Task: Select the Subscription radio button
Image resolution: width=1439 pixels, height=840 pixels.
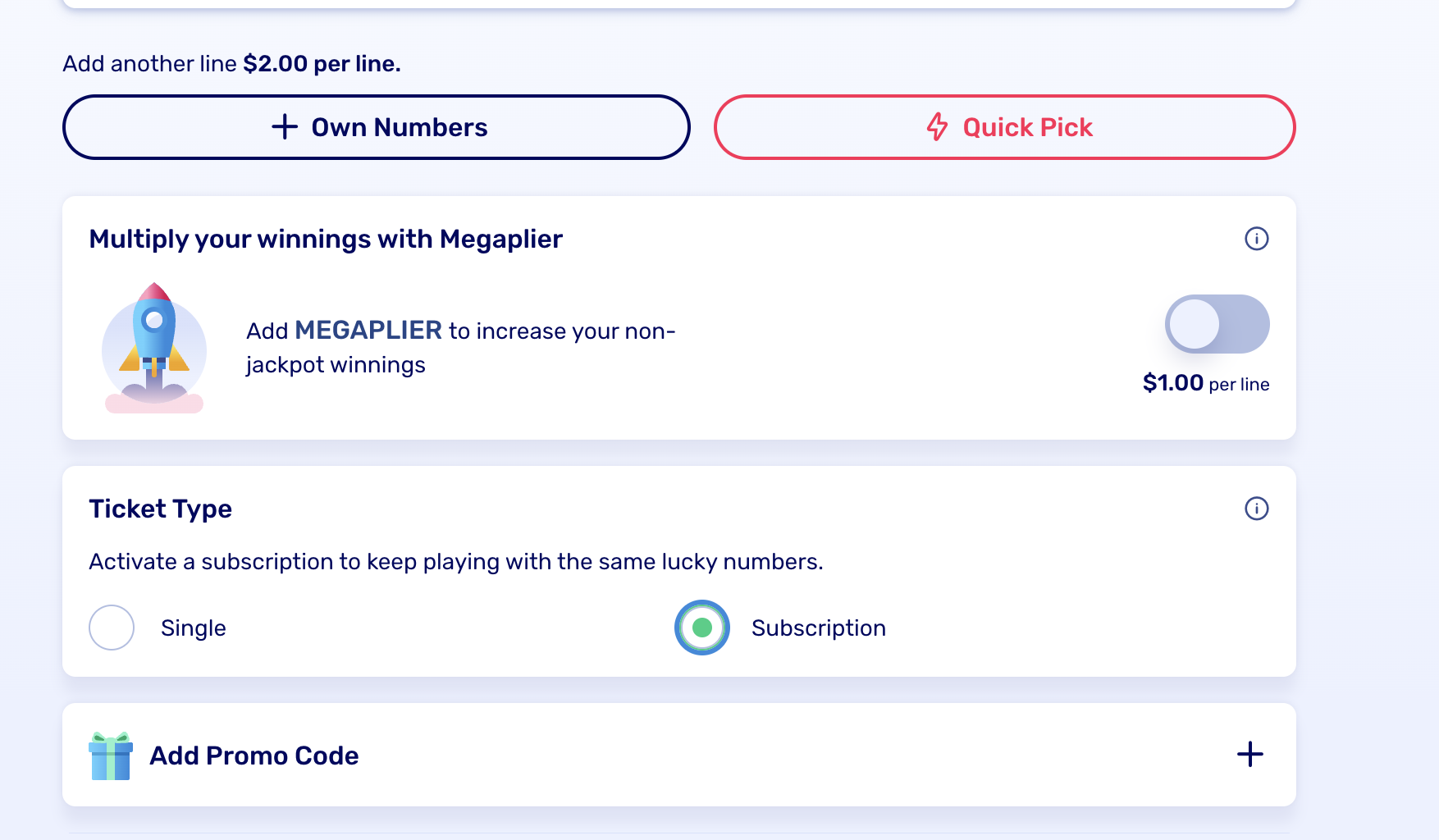Action: [701, 628]
